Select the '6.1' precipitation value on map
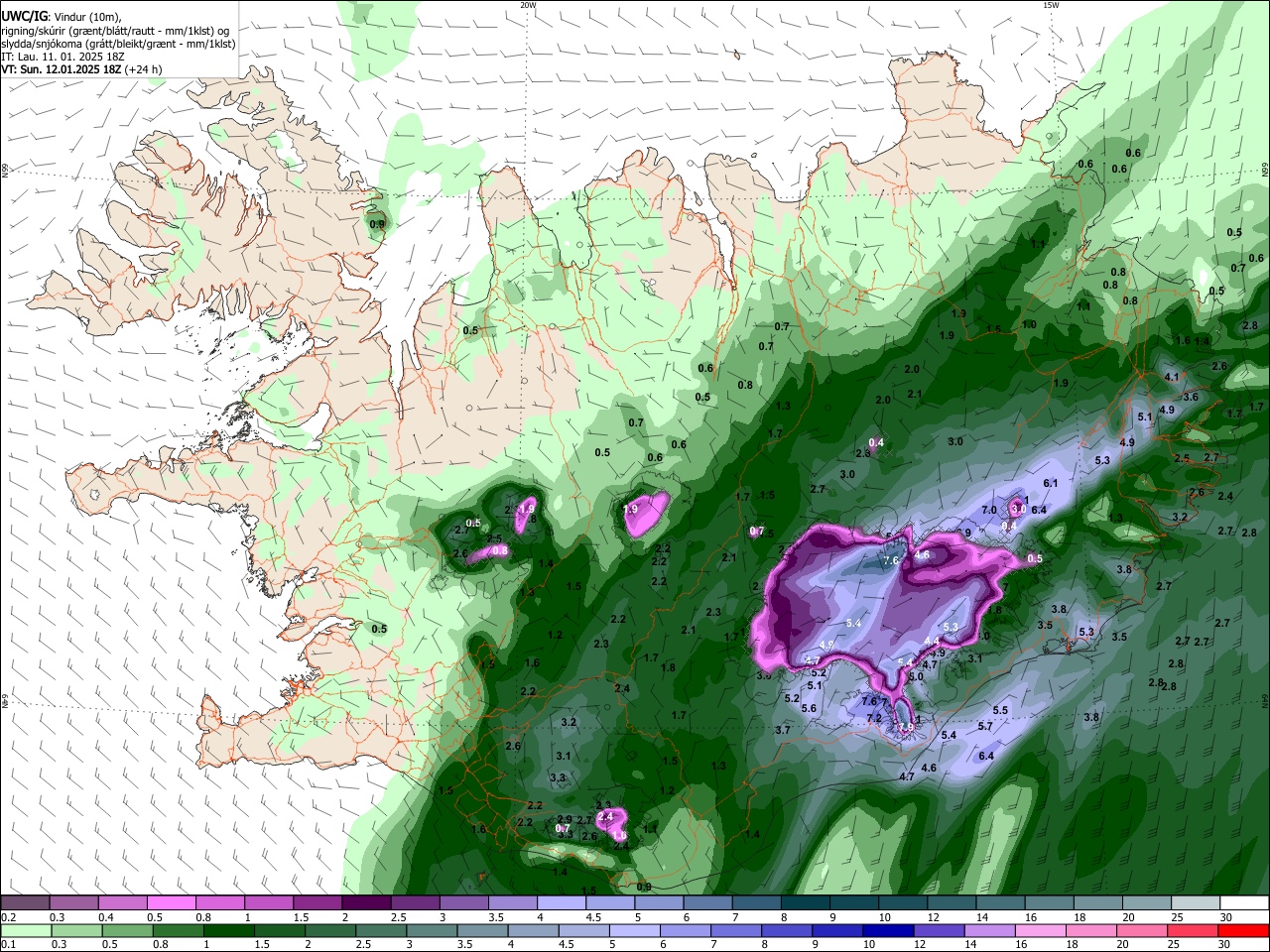The image size is (1270, 952). (x=1051, y=483)
